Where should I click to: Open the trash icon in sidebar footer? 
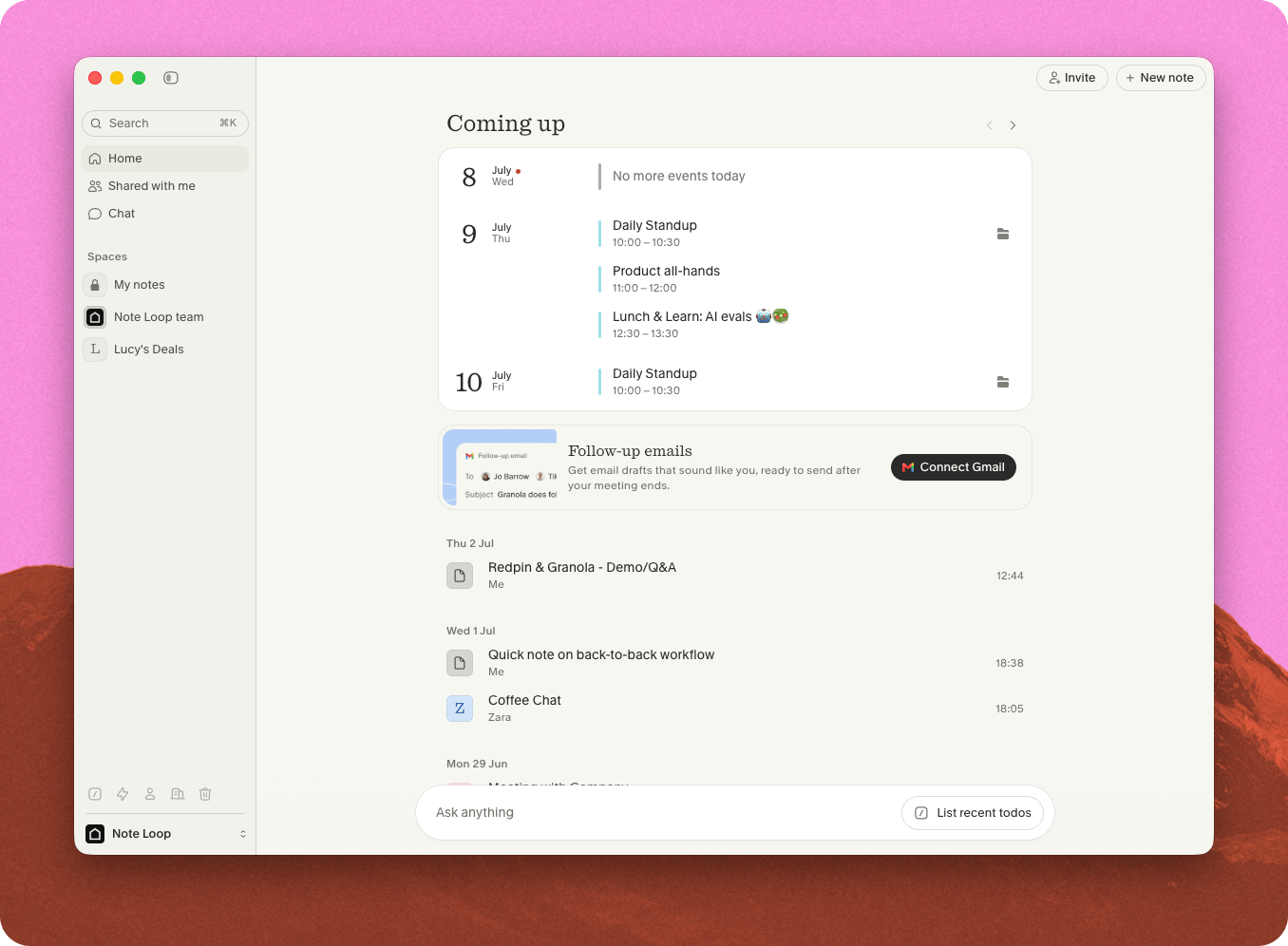click(205, 794)
